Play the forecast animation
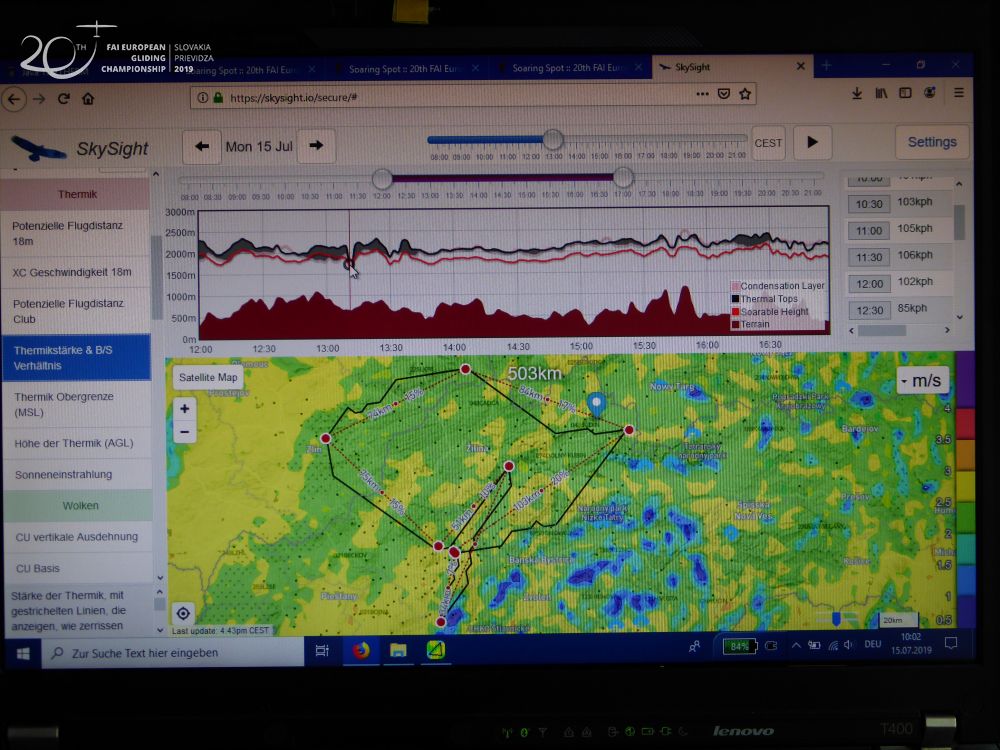 (x=812, y=142)
